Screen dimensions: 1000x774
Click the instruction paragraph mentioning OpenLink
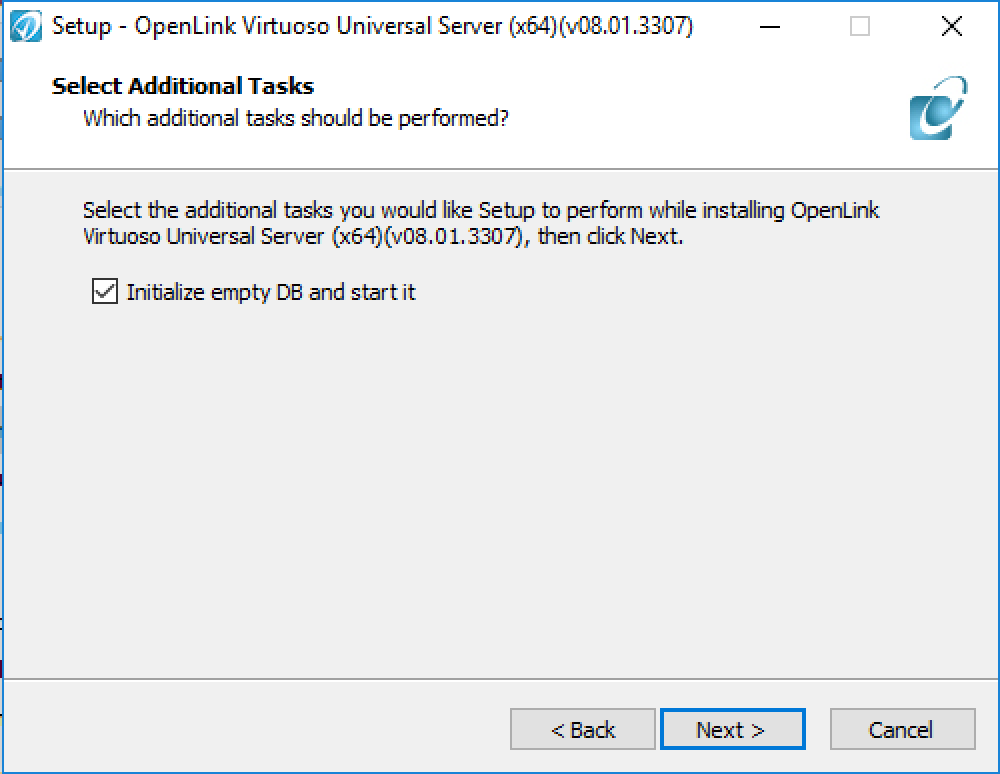482,223
